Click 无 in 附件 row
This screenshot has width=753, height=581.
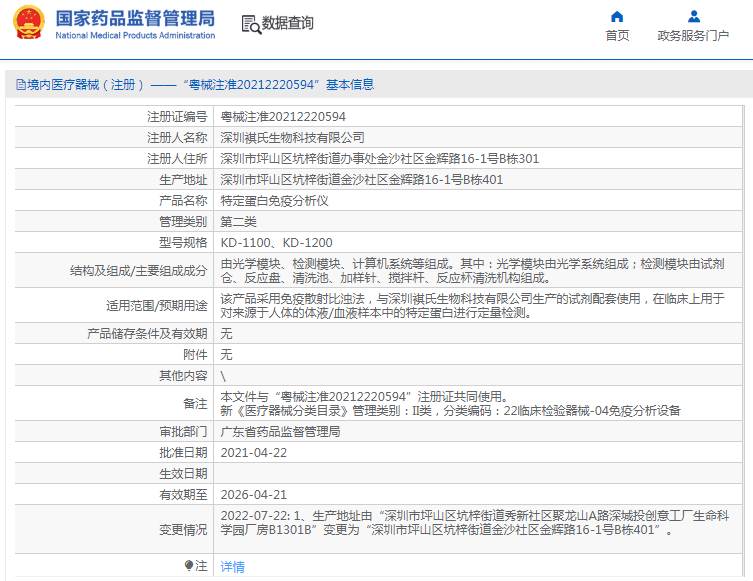tap(226, 355)
